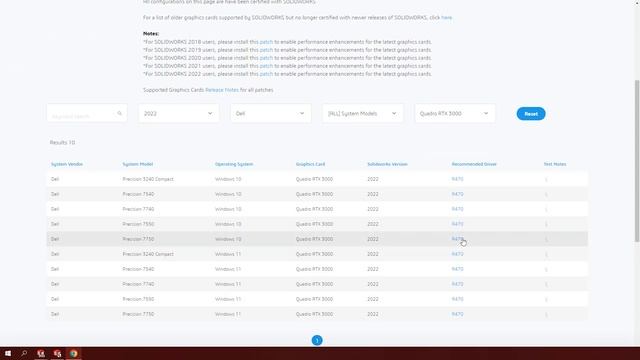
Task: Activate Chrome browser in taskbar
Action: pos(73,353)
